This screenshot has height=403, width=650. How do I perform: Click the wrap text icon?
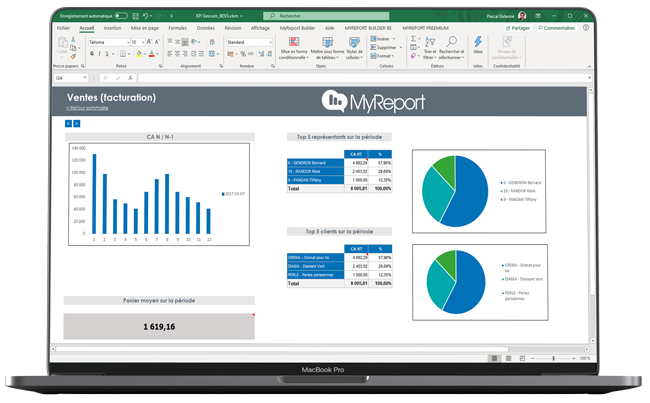(x=212, y=42)
